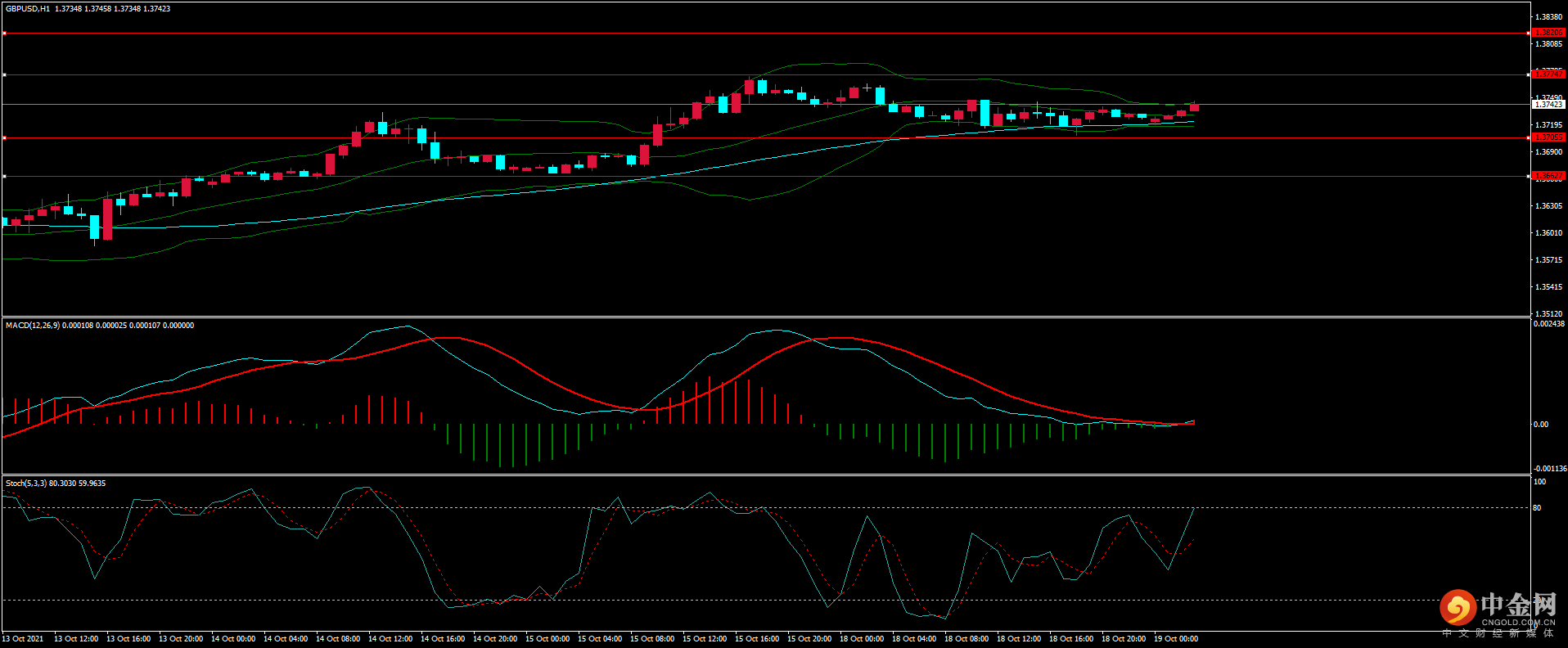Viewport: 1568px width, 648px height.
Task: Click the 1.37055 red price tag
Action: coord(1548,137)
